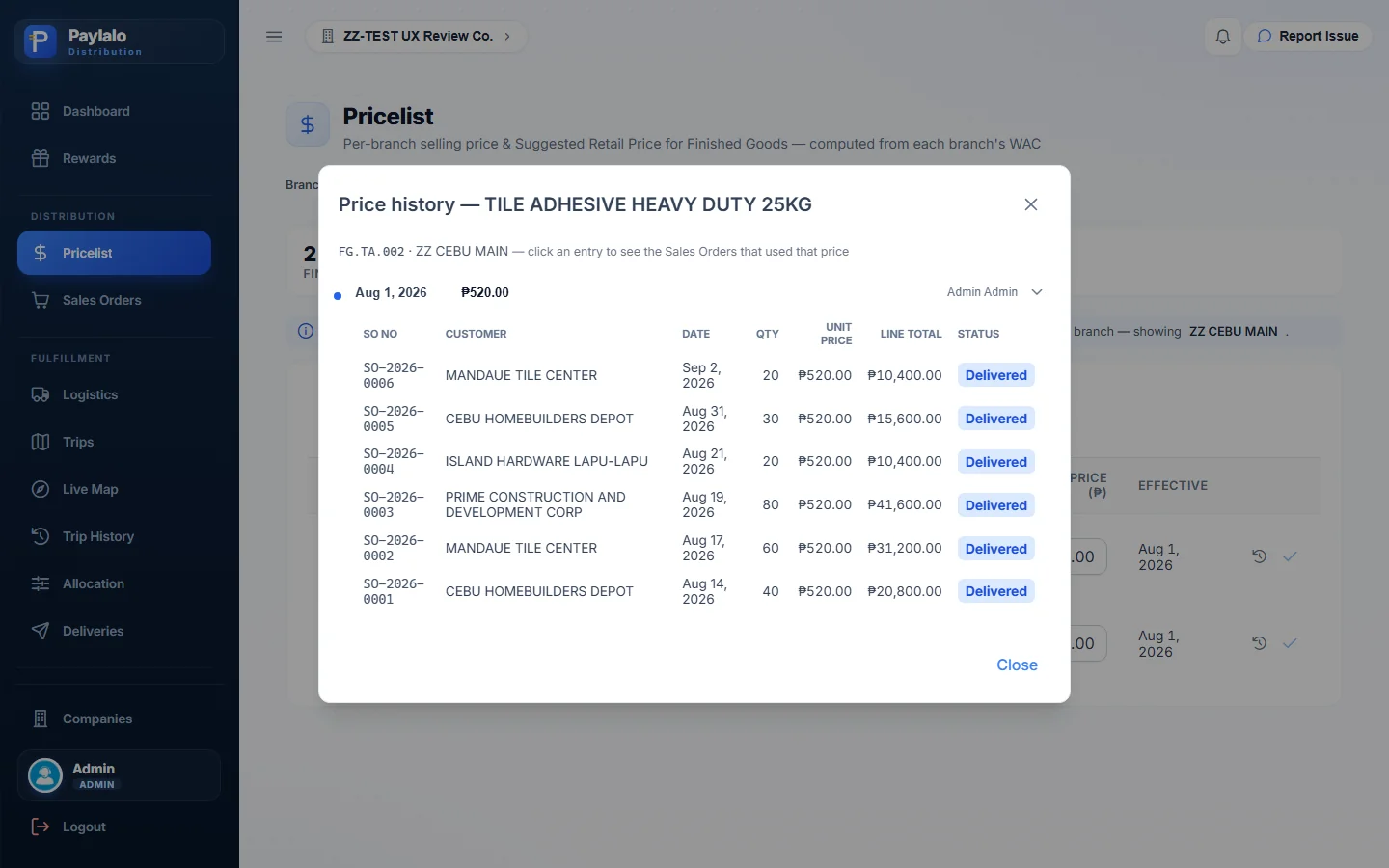Image resolution: width=1389 pixels, height=868 pixels.
Task: Click order number SO-2026-0003
Action: click(394, 504)
